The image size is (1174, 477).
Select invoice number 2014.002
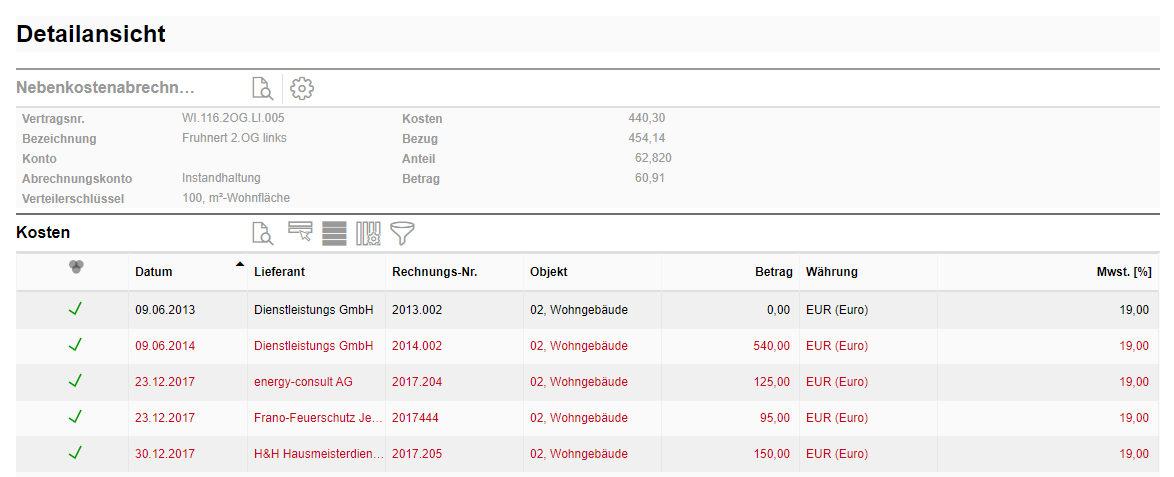coord(417,346)
